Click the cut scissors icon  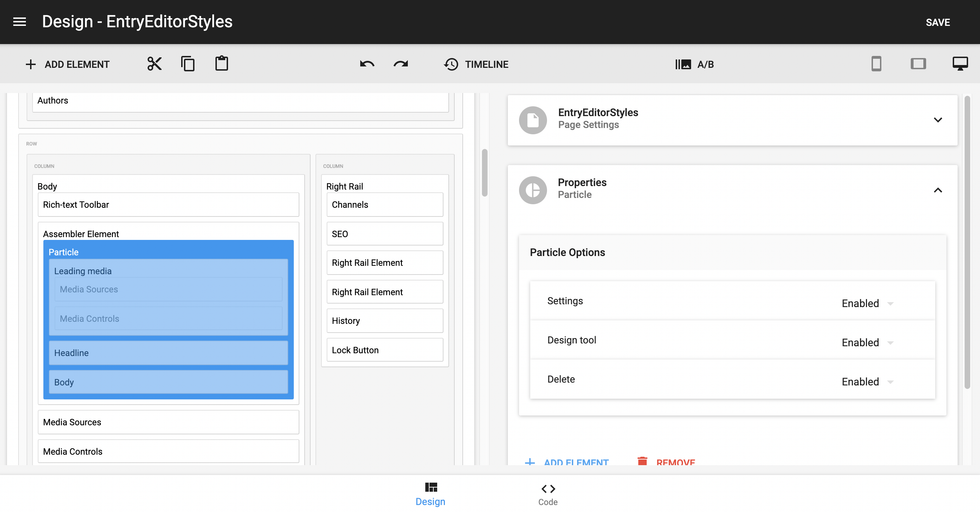(x=154, y=64)
